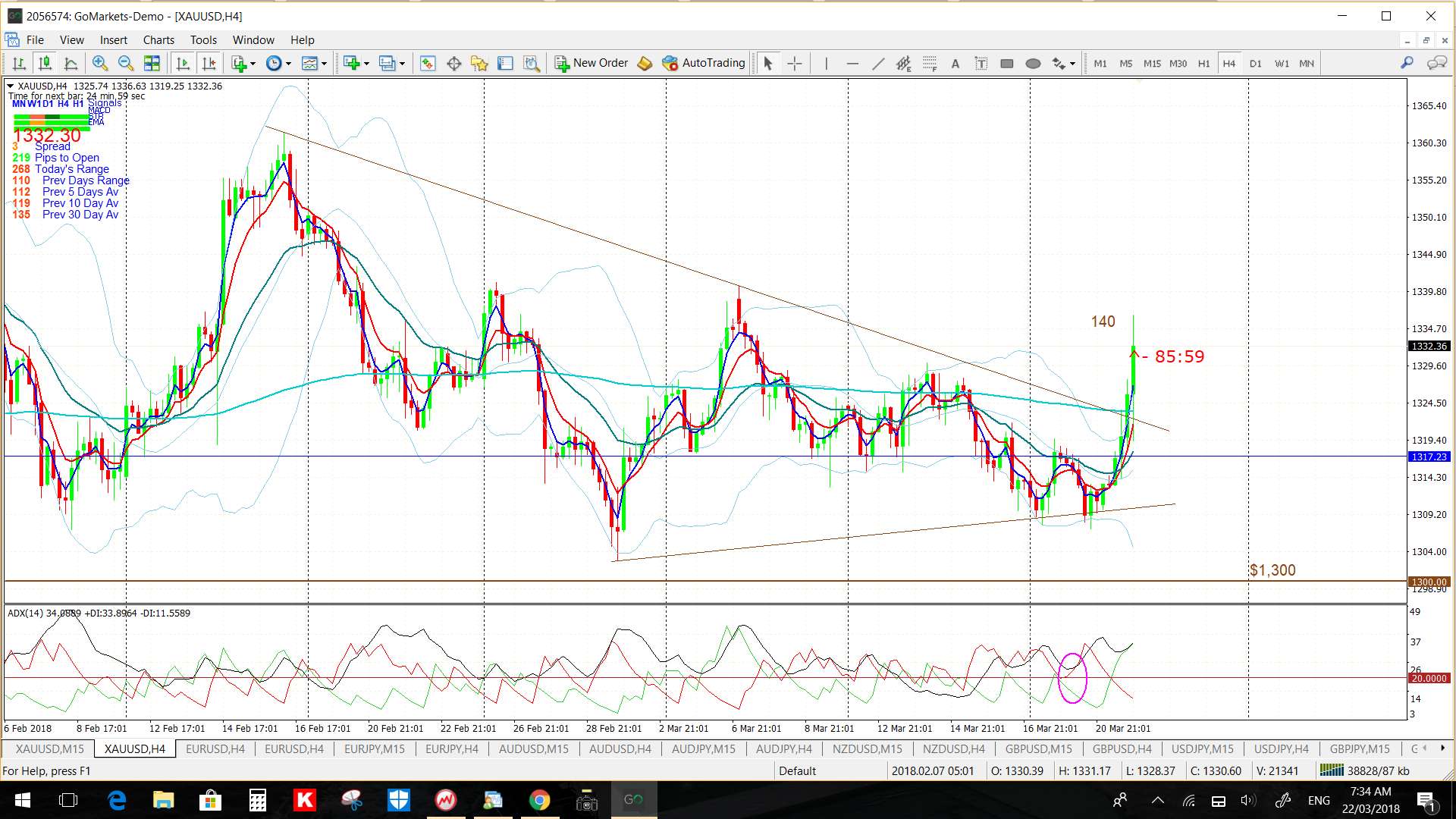Select the vertical line drawing tool

[x=827, y=64]
